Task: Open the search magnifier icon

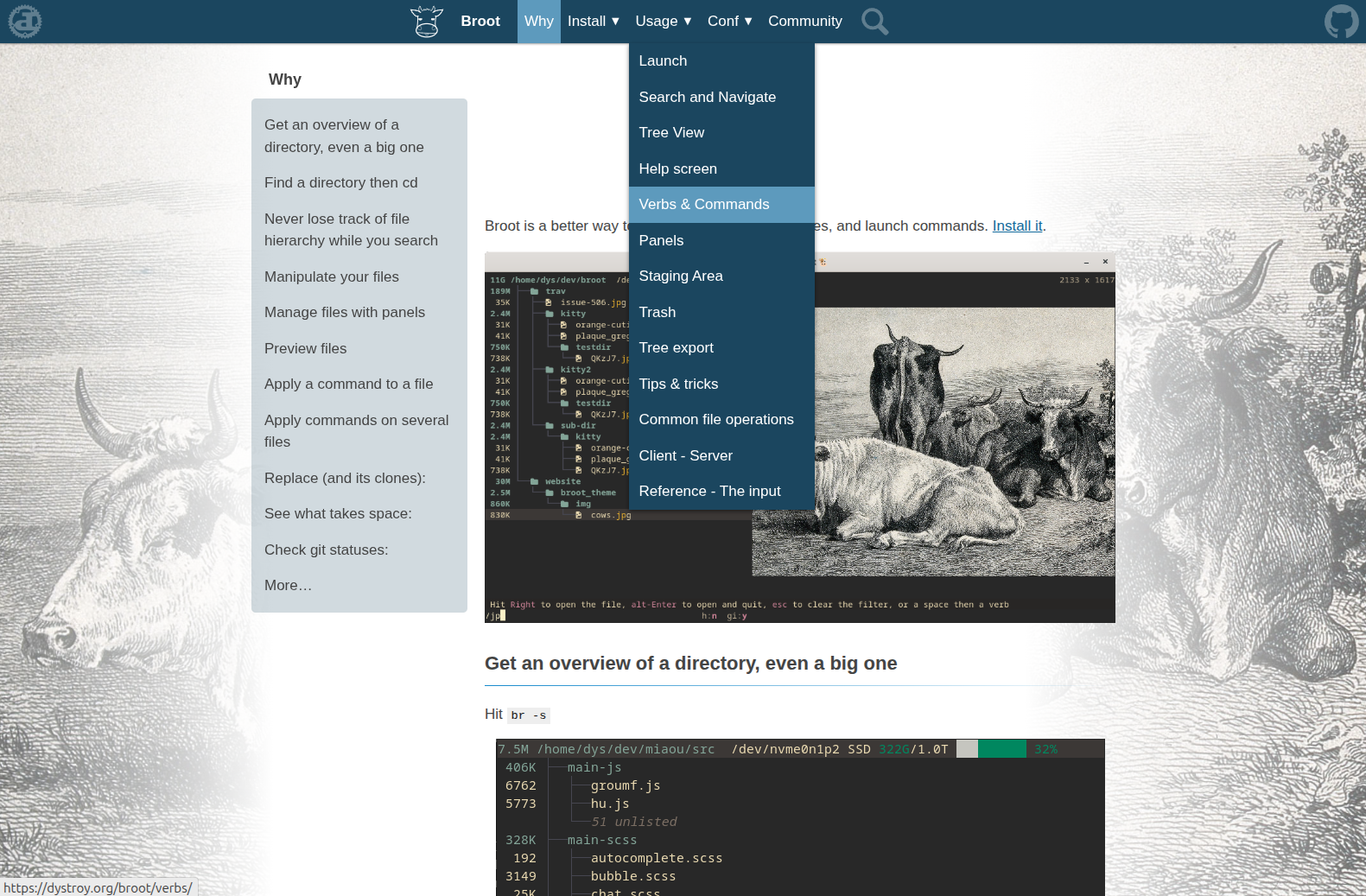Action: [874, 22]
